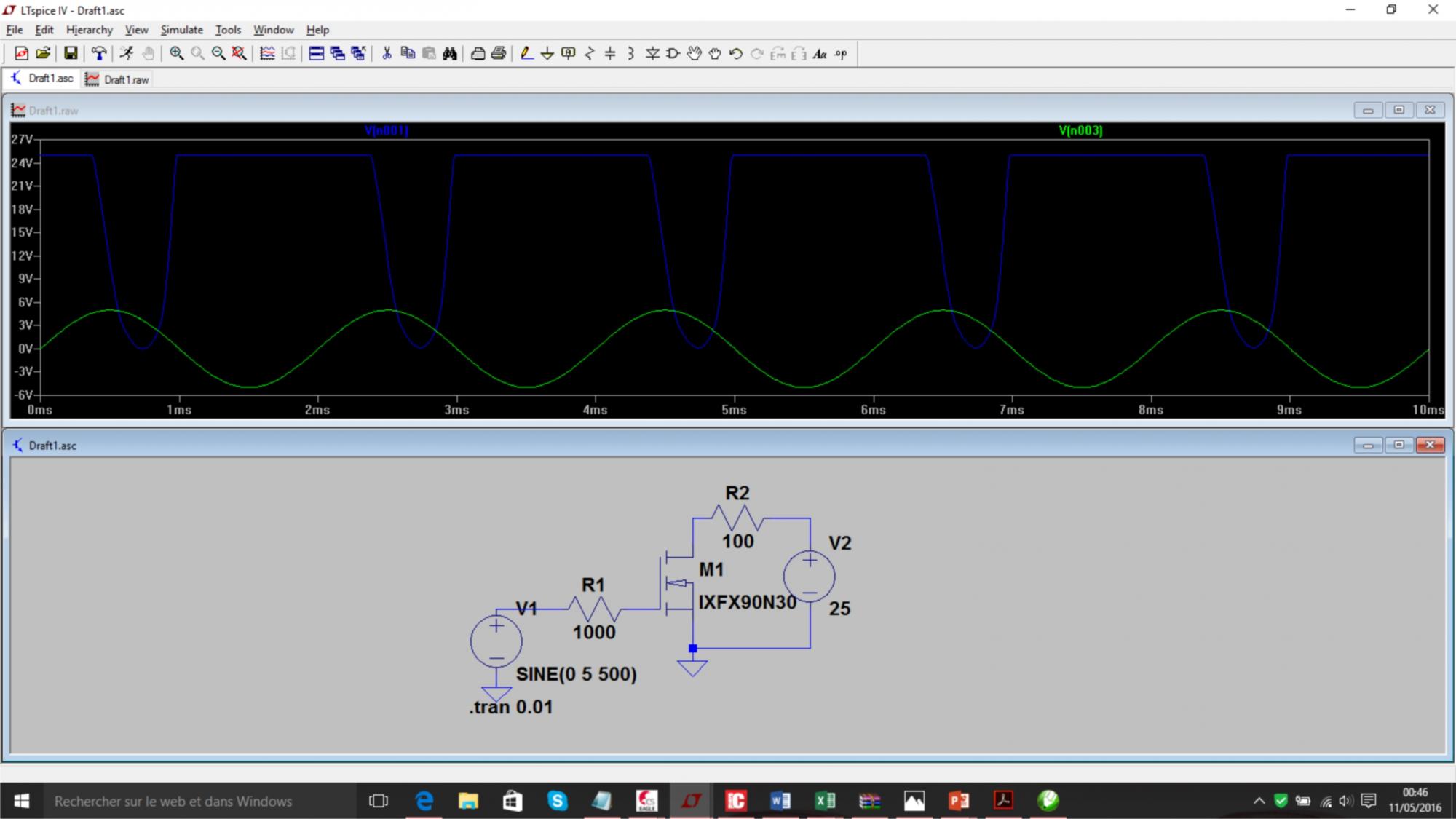Switch to the Draft1.asc tab
Image resolution: width=1456 pixels, height=819 pixels.
click(42, 79)
